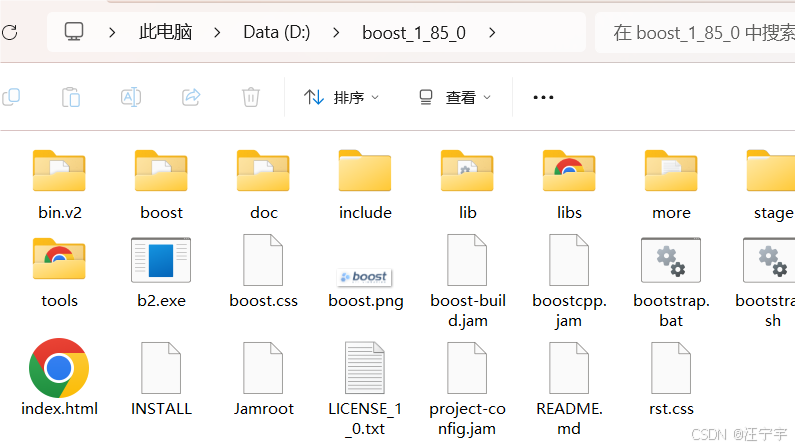Image resolution: width=795 pixels, height=448 pixels.
Task: Click the README.md file name label
Action: click(569, 419)
